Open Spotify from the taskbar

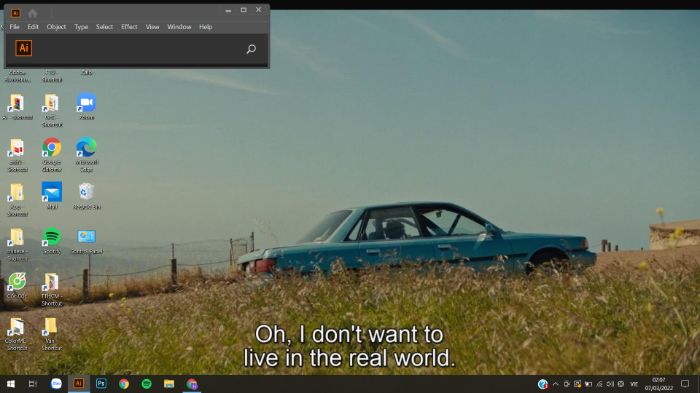coord(146,384)
